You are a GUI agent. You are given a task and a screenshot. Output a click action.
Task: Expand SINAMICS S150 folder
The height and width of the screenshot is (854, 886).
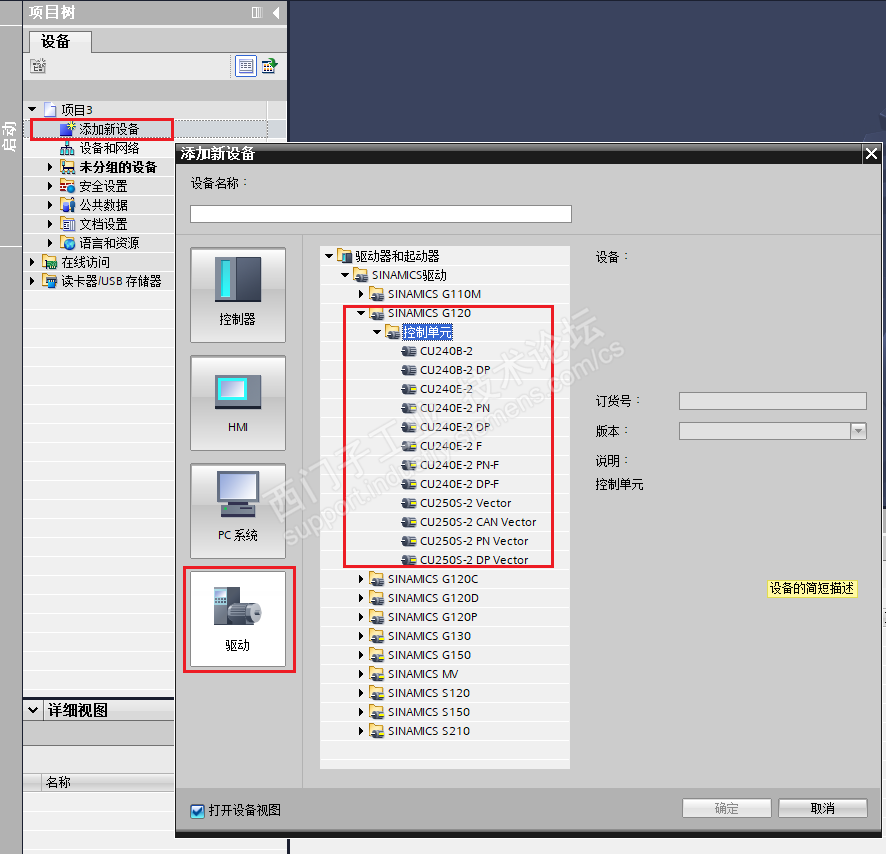click(x=361, y=712)
